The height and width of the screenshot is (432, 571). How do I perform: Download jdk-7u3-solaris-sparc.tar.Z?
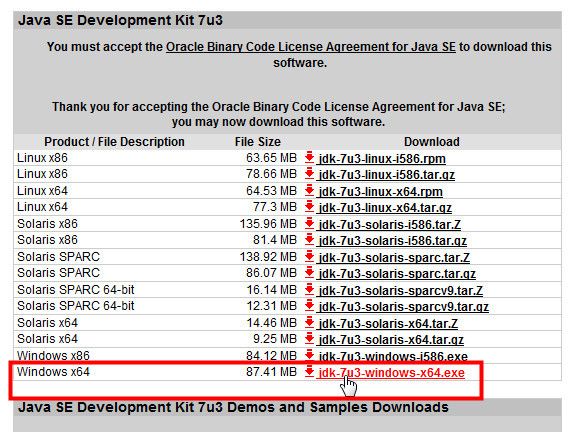394,258
